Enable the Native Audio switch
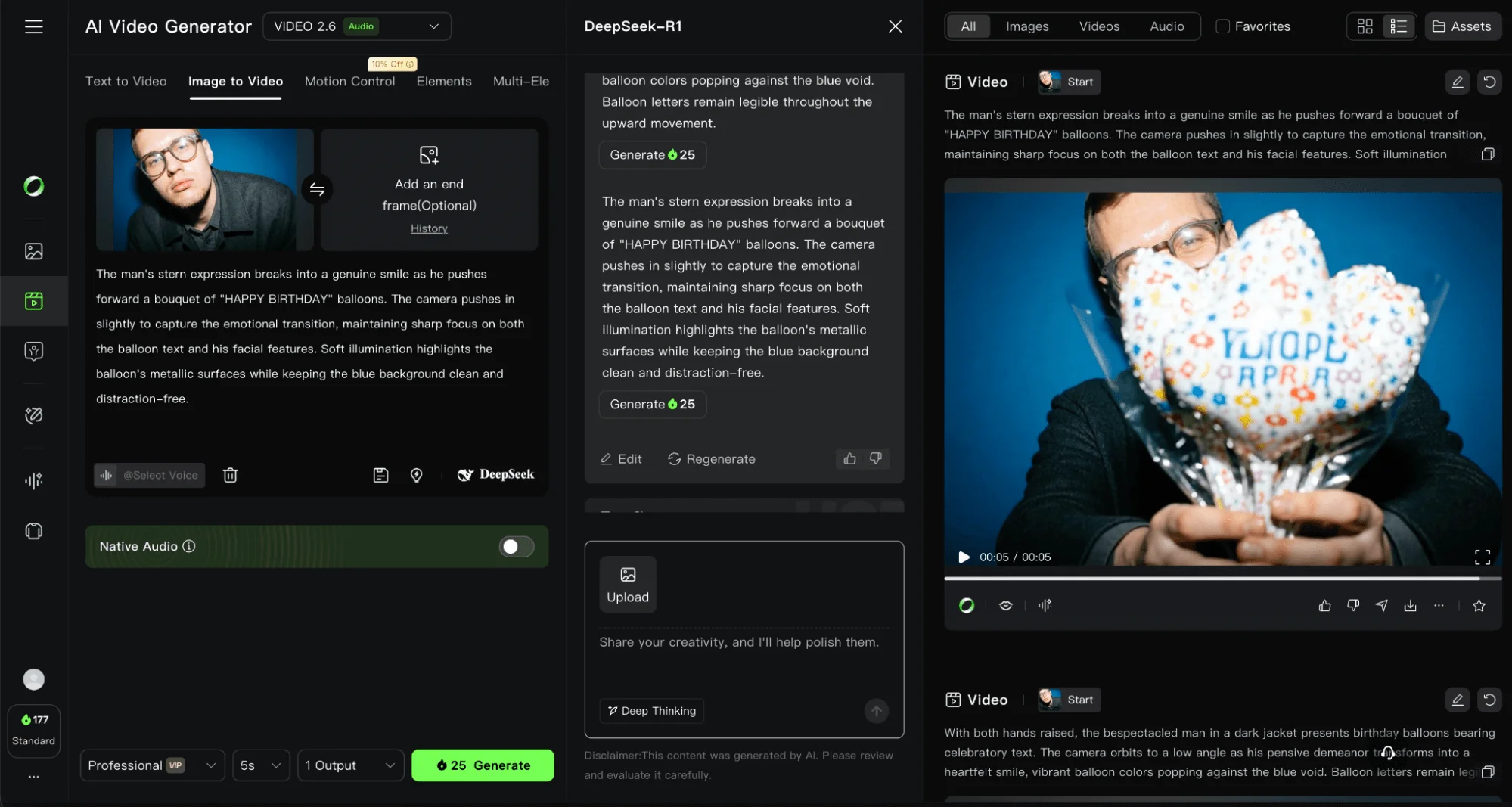 pos(517,546)
